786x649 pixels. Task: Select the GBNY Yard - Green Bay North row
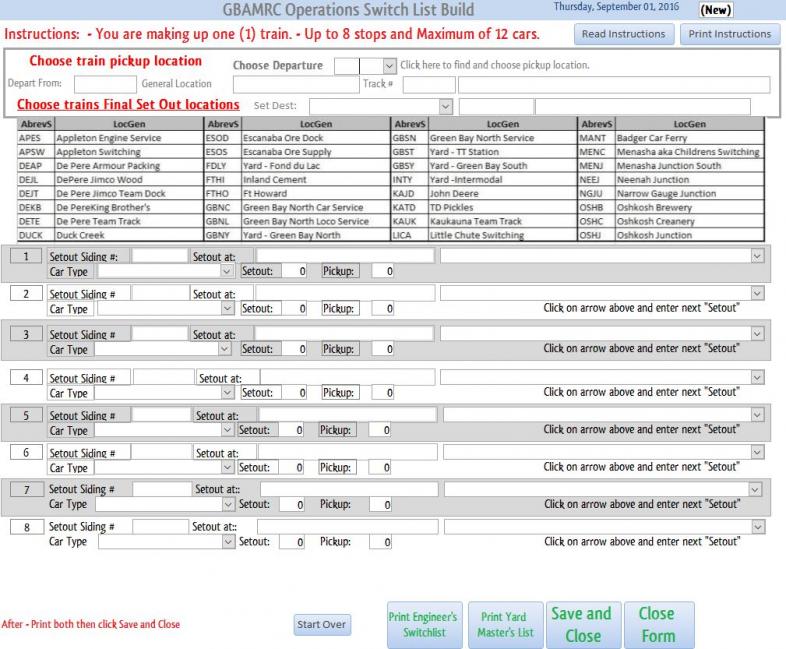pyautogui.click(x=297, y=235)
